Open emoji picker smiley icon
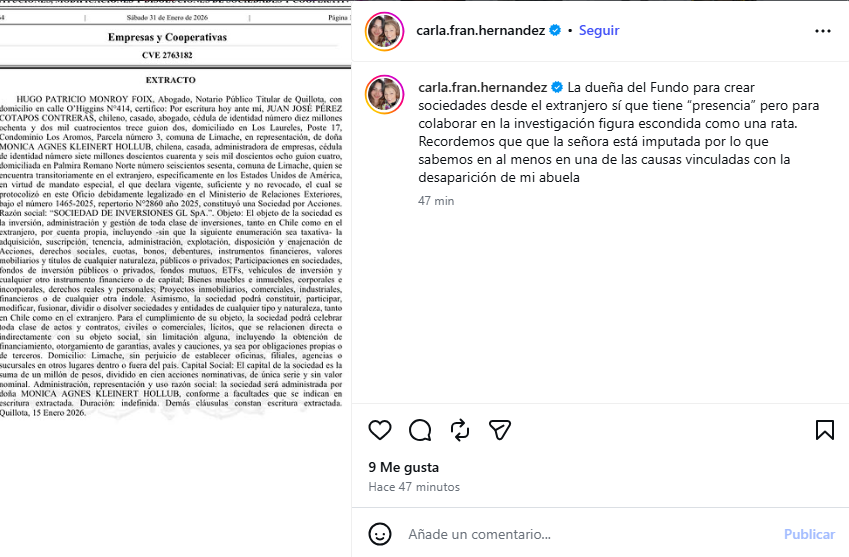 380,534
